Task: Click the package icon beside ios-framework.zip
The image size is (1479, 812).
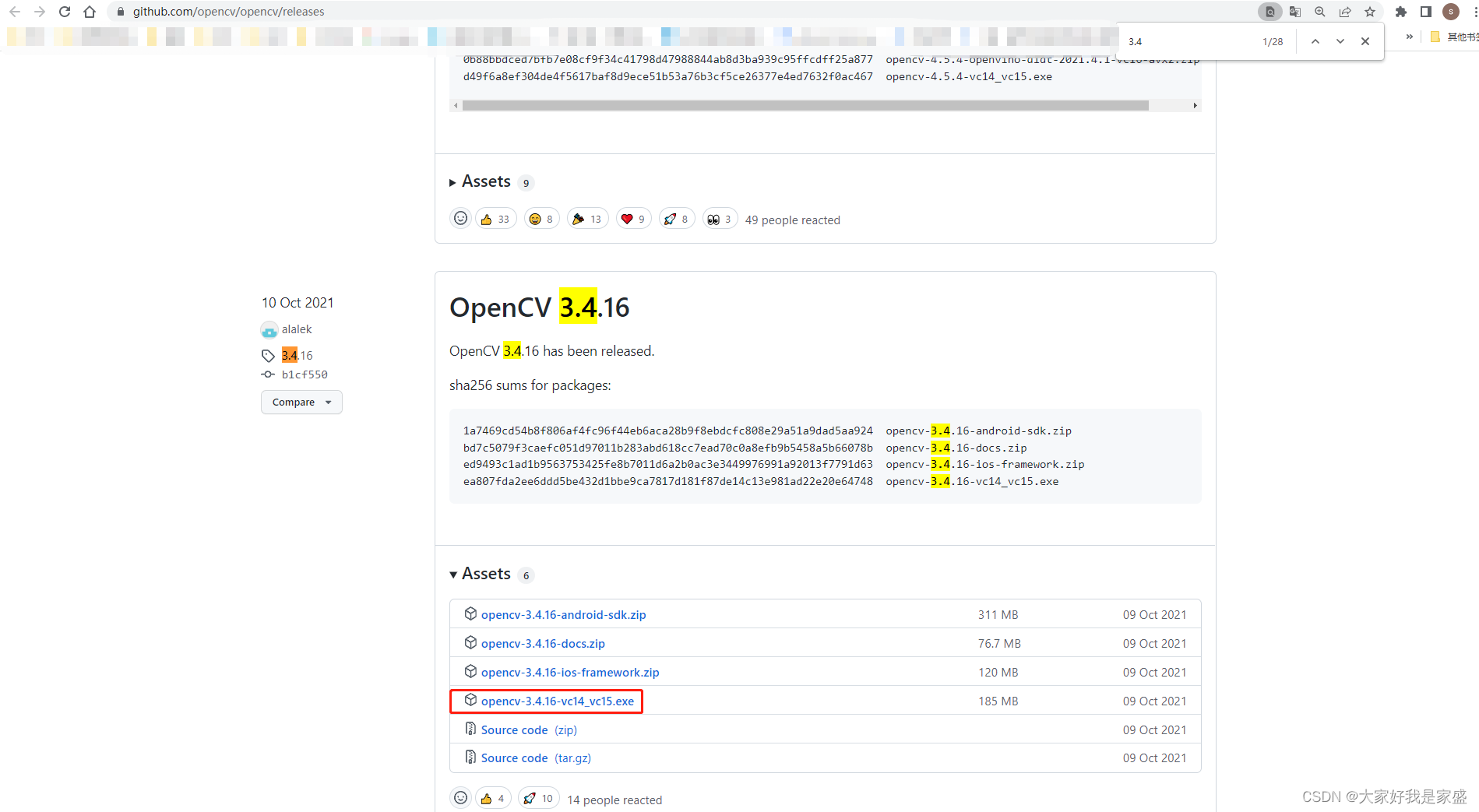Action: click(x=470, y=671)
